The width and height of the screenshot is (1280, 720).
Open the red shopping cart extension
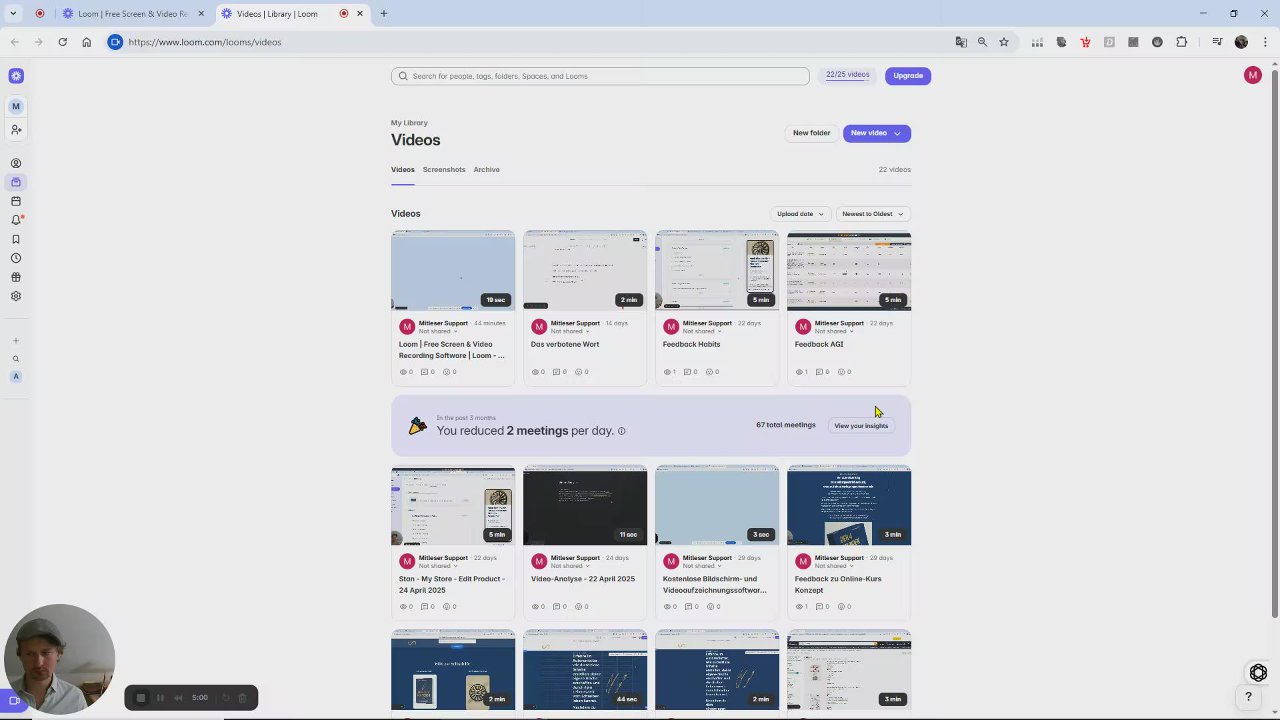click(x=1085, y=42)
